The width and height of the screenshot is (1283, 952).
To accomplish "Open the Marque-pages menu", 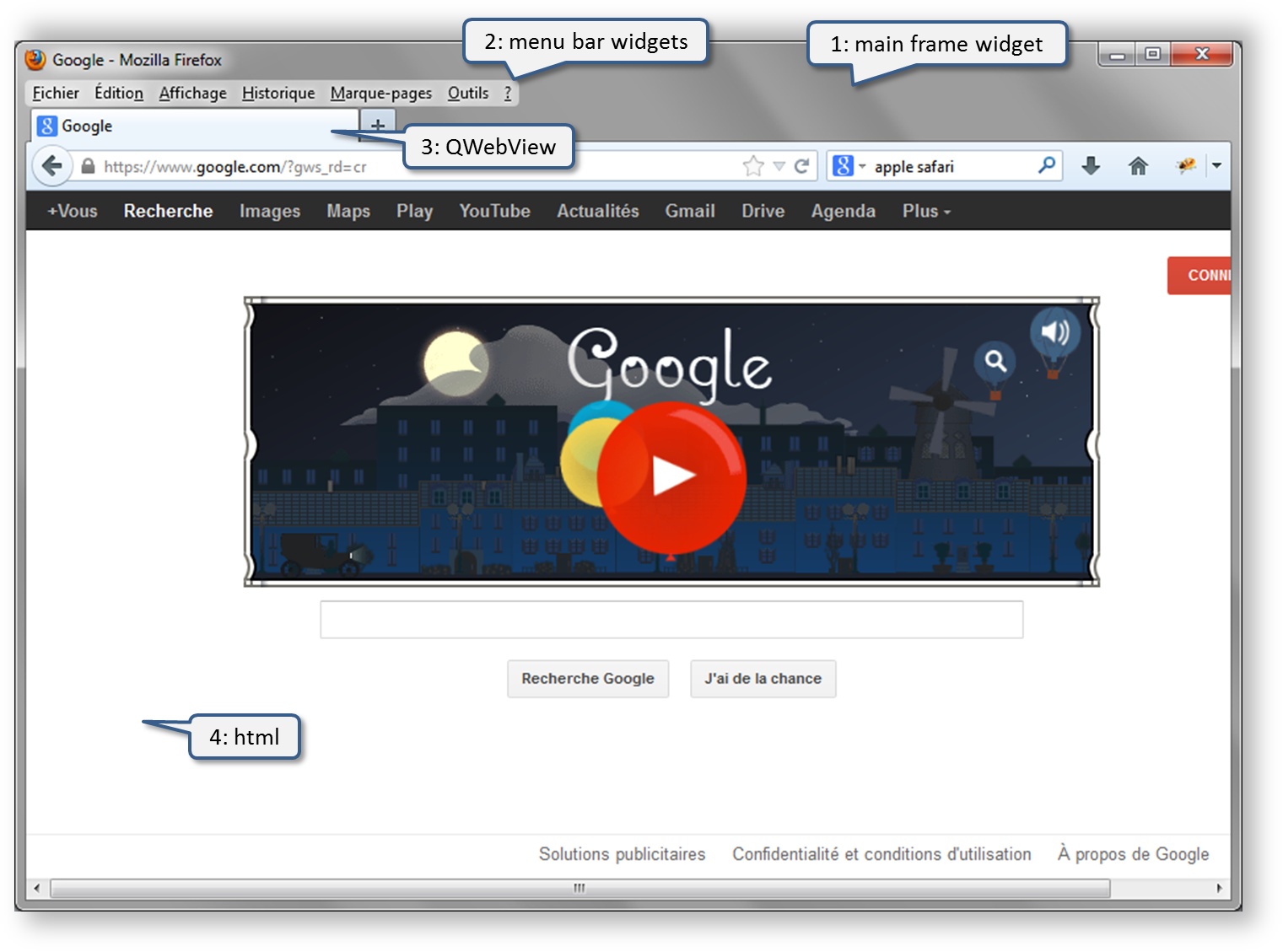I will [381, 93].
